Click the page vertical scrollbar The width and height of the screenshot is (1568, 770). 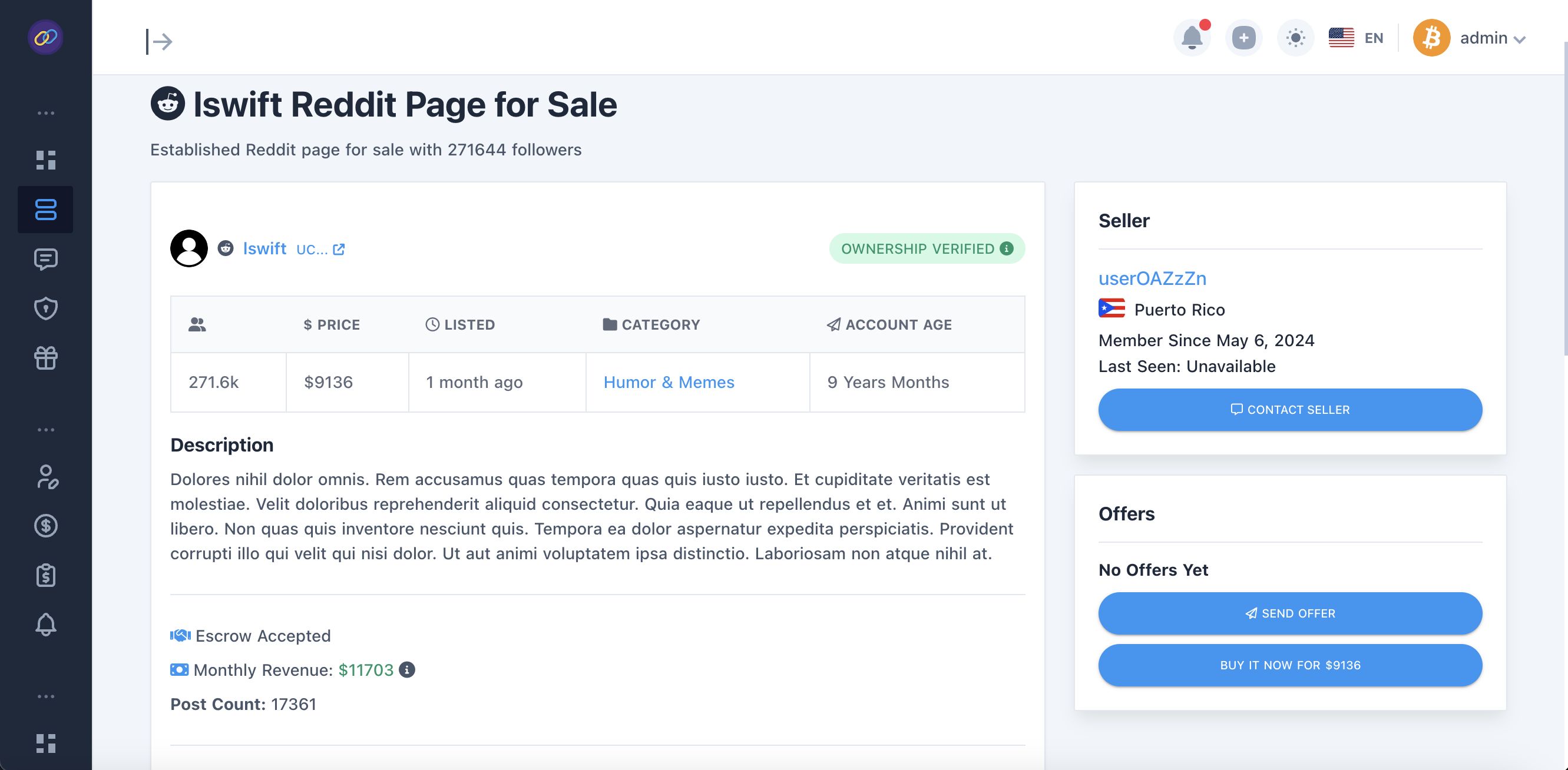1564,198
